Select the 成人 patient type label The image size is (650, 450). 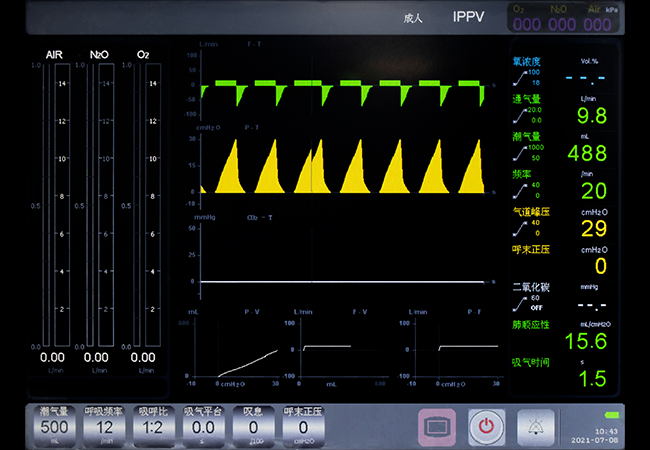pos(413,18)
